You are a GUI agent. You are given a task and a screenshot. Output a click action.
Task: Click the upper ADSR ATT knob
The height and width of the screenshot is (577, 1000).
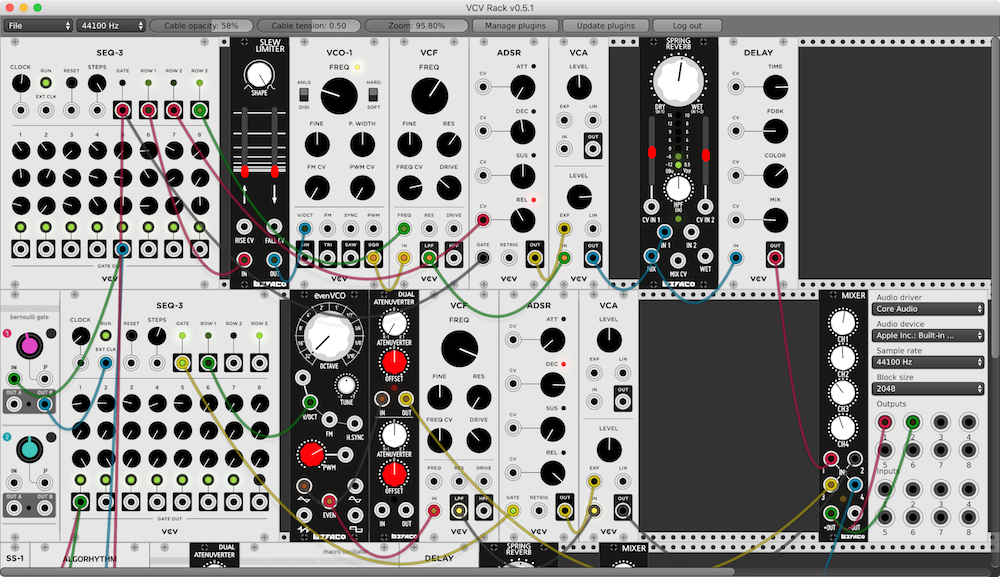pyautogui.click(x=522, y=87)
